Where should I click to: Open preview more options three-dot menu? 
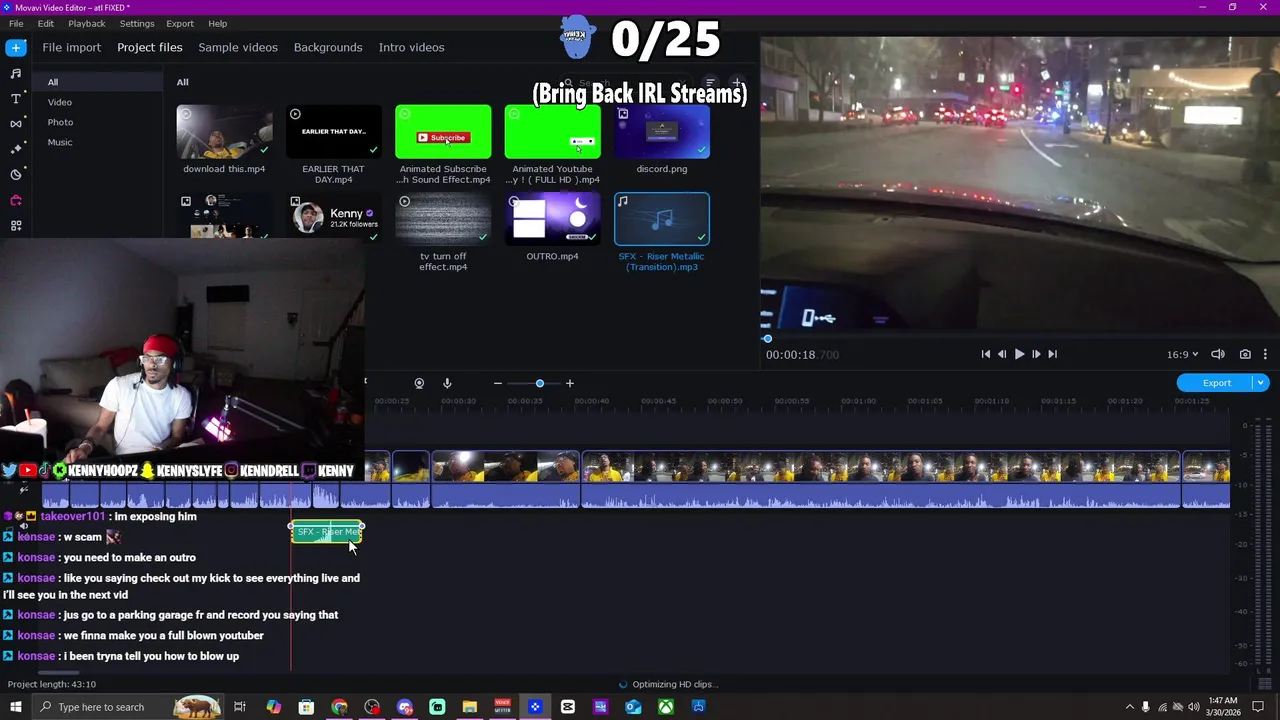click(1265, 354)
